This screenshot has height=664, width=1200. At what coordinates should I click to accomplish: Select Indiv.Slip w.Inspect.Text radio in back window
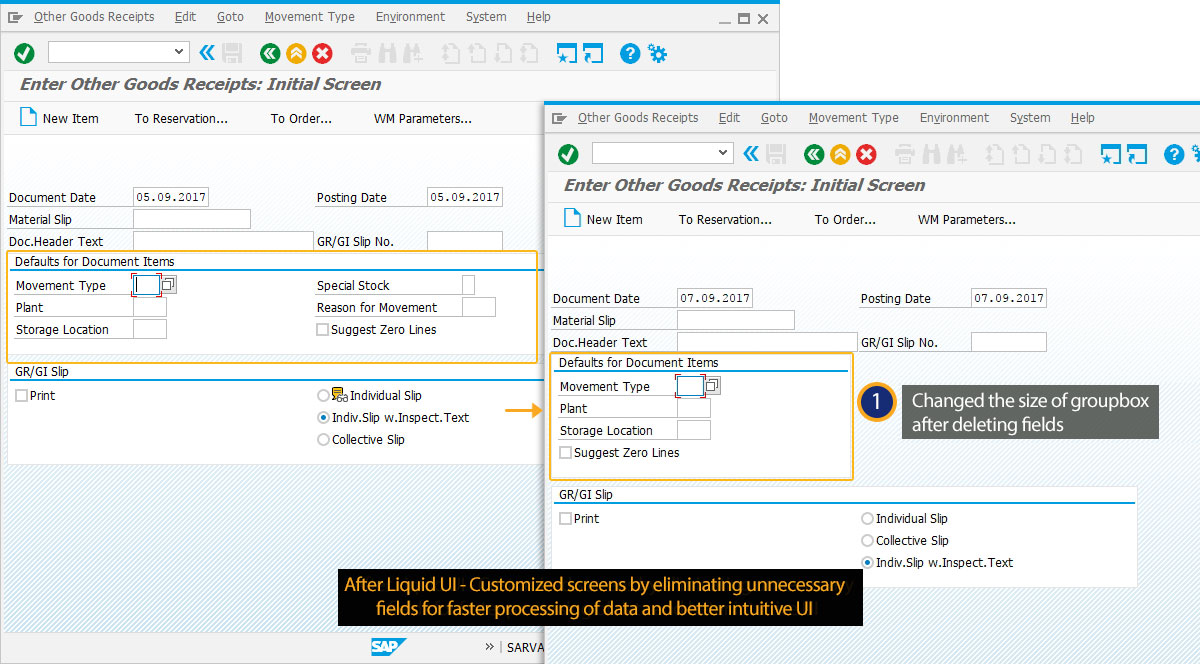point(322,417)
